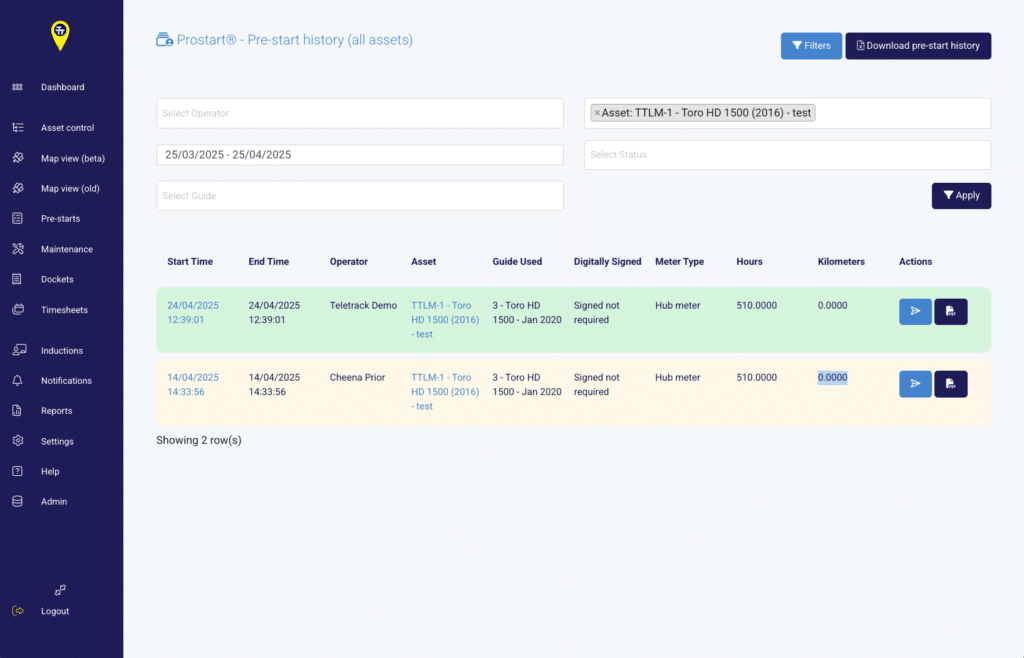Viewport: 1024px width, 658px height.
Task: Open the Select Status dropdown
Action: (788, 155)
